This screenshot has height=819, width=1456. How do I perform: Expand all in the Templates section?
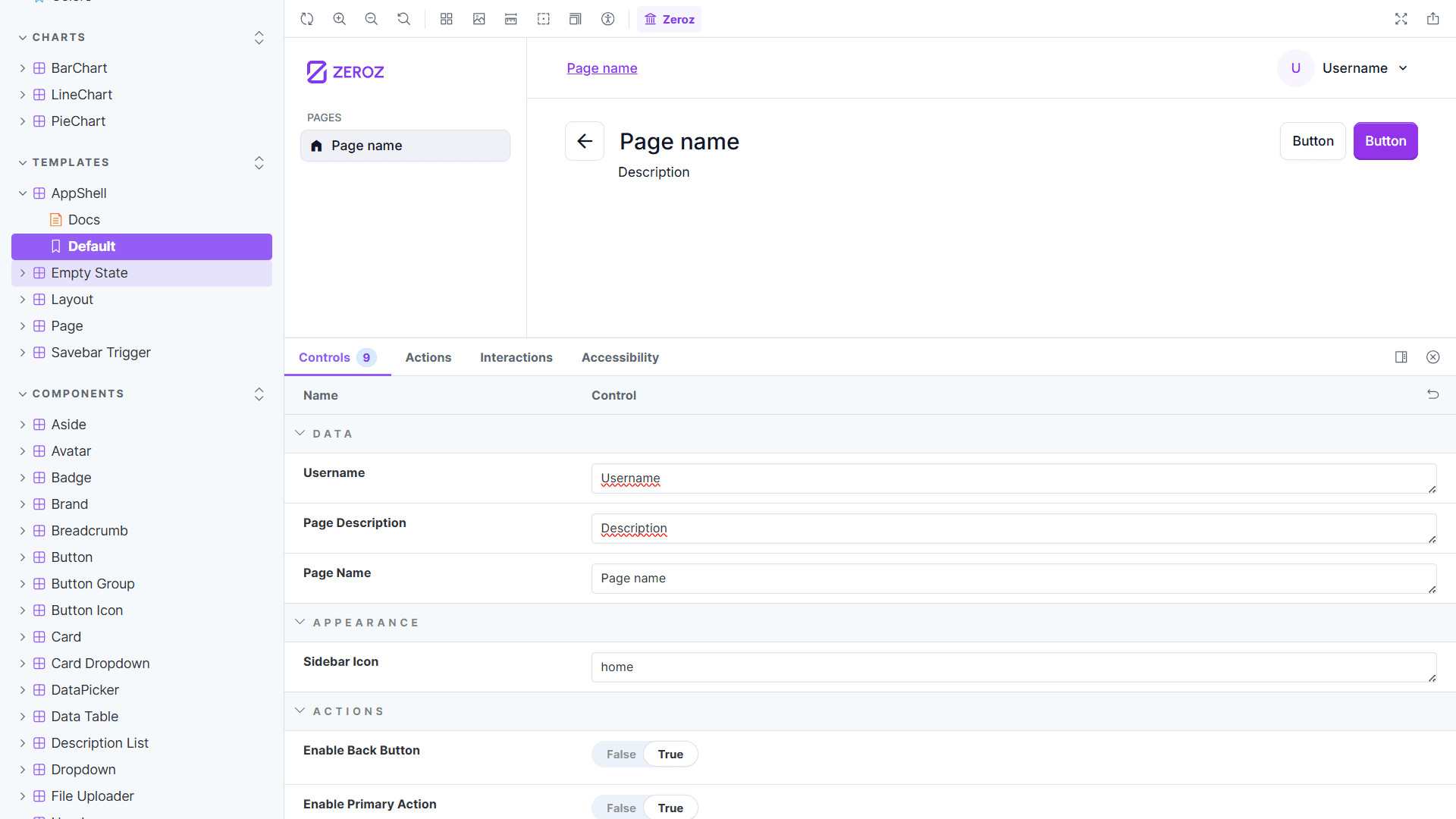pos(259,162)
